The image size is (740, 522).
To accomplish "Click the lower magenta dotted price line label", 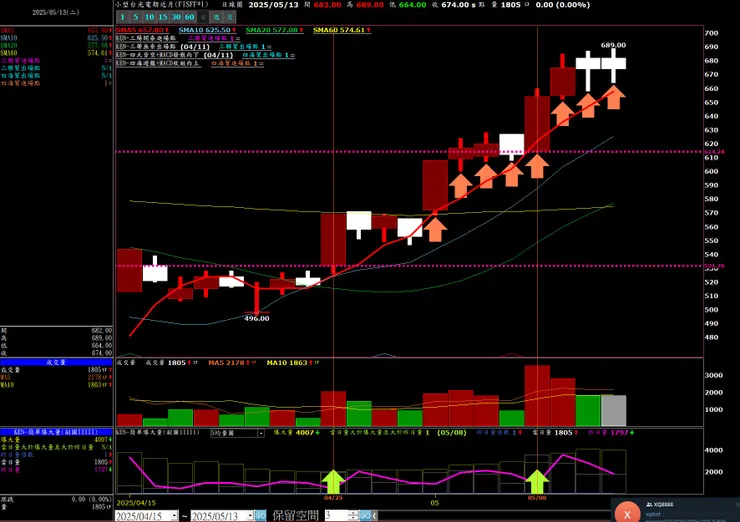I will coord(714,266).
